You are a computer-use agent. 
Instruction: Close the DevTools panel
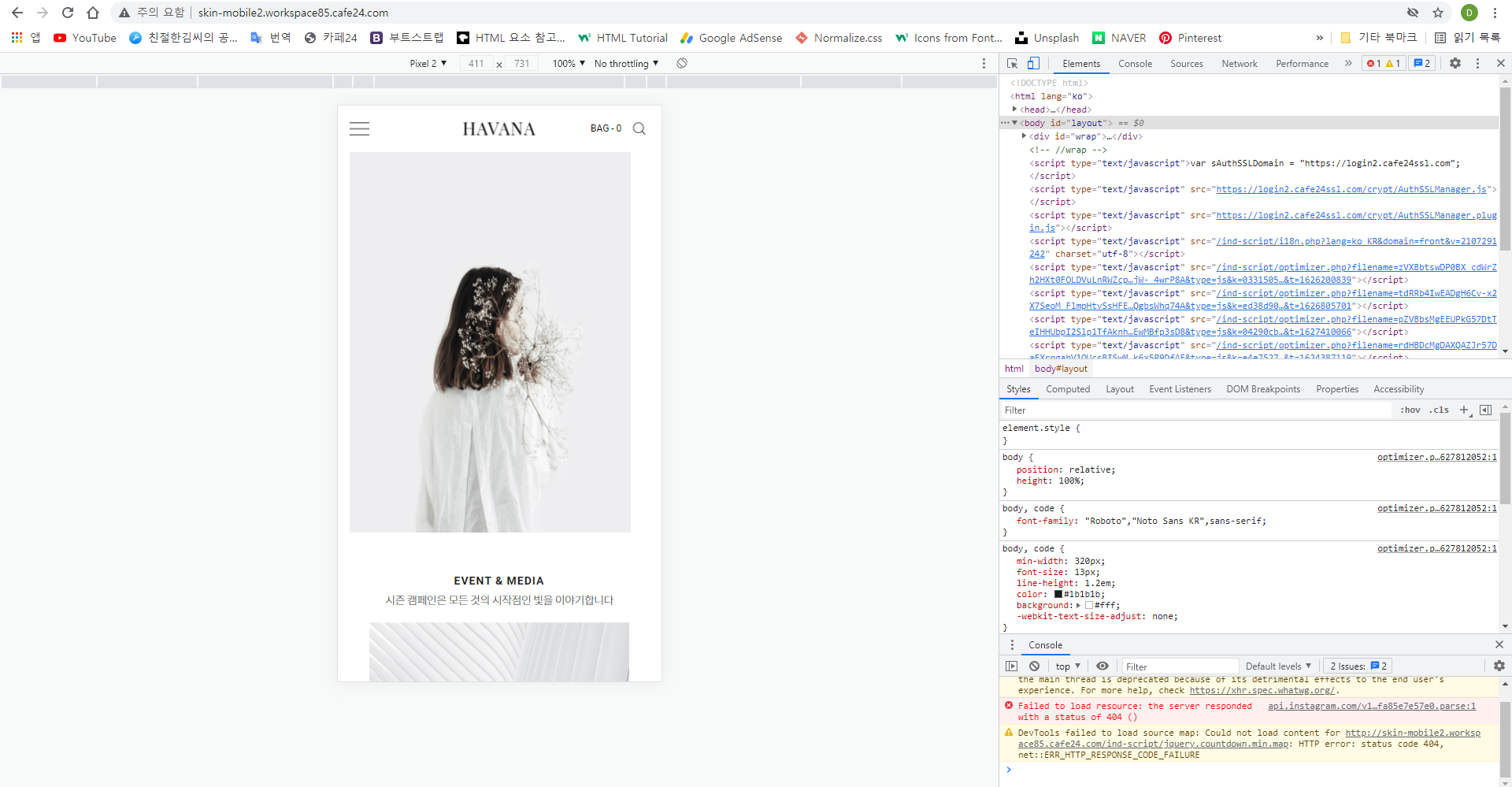[1501, 63]
